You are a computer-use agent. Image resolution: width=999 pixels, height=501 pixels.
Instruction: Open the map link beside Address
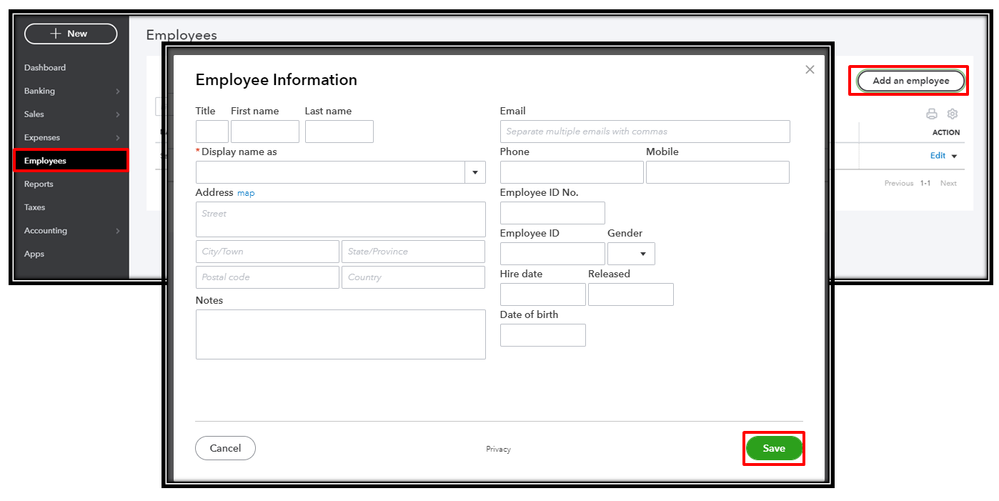246,193
